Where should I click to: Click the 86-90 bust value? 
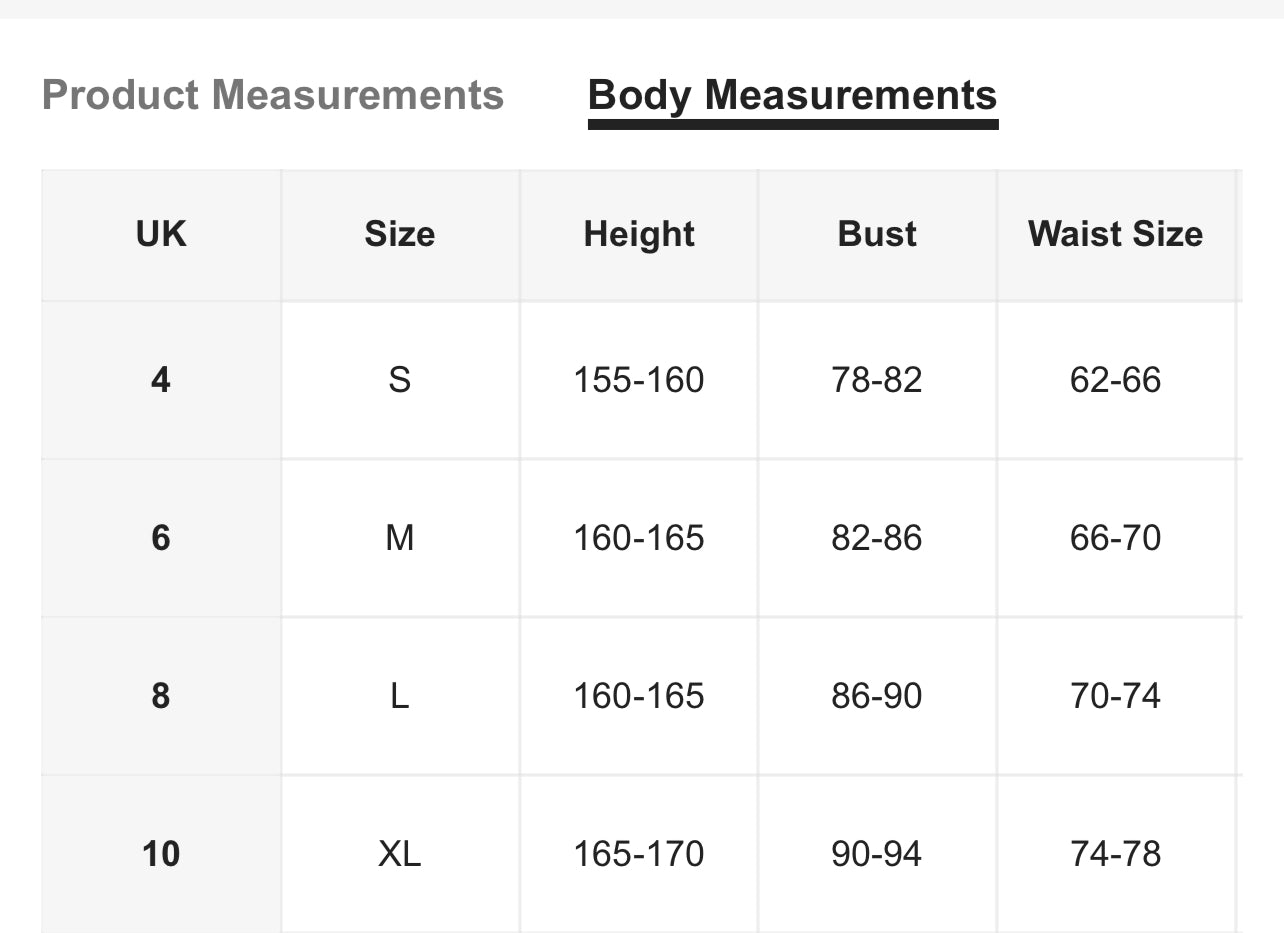click(877, 696)
